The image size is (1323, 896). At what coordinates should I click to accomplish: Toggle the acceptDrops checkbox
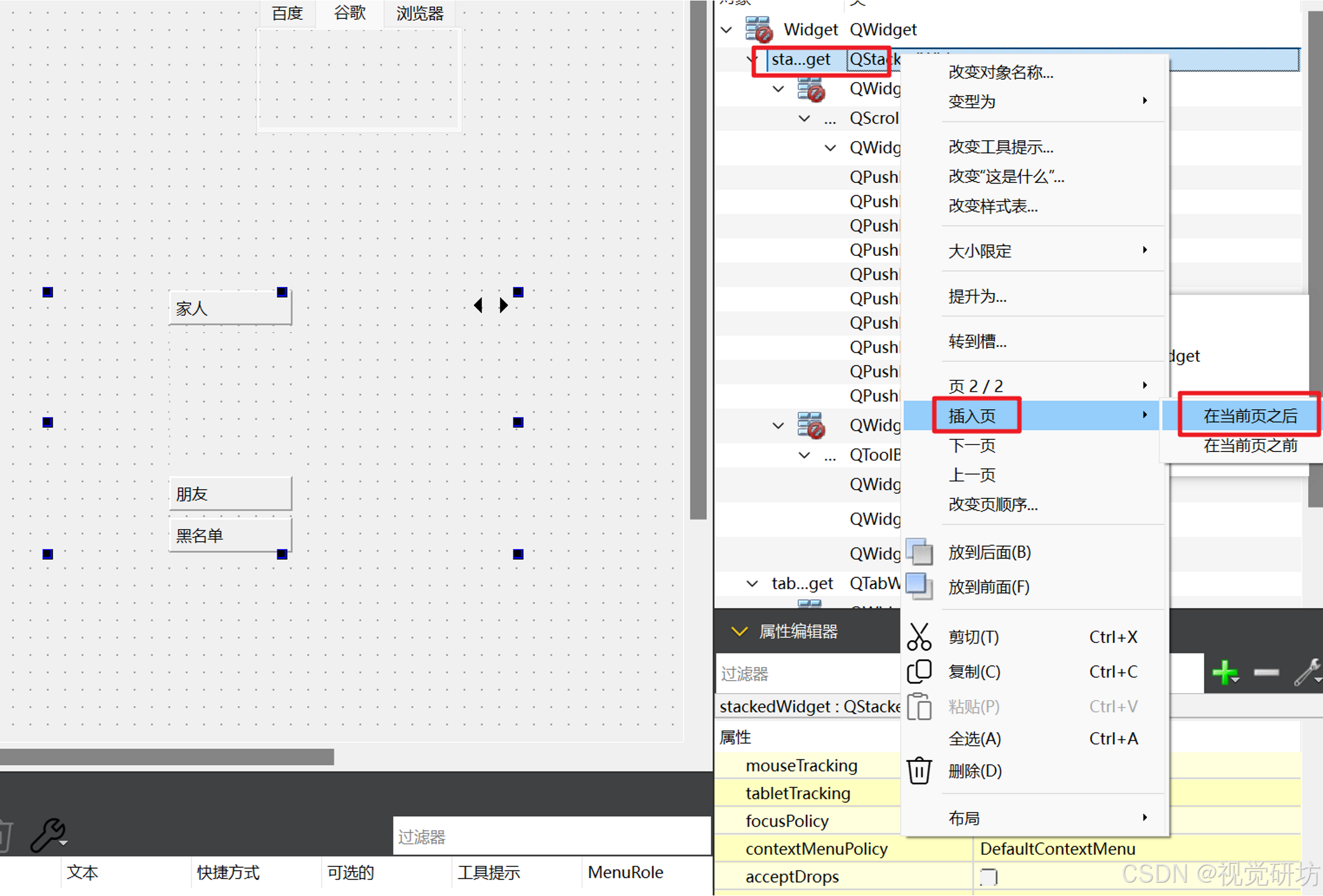pyautogui.click(x=988, y=877)
